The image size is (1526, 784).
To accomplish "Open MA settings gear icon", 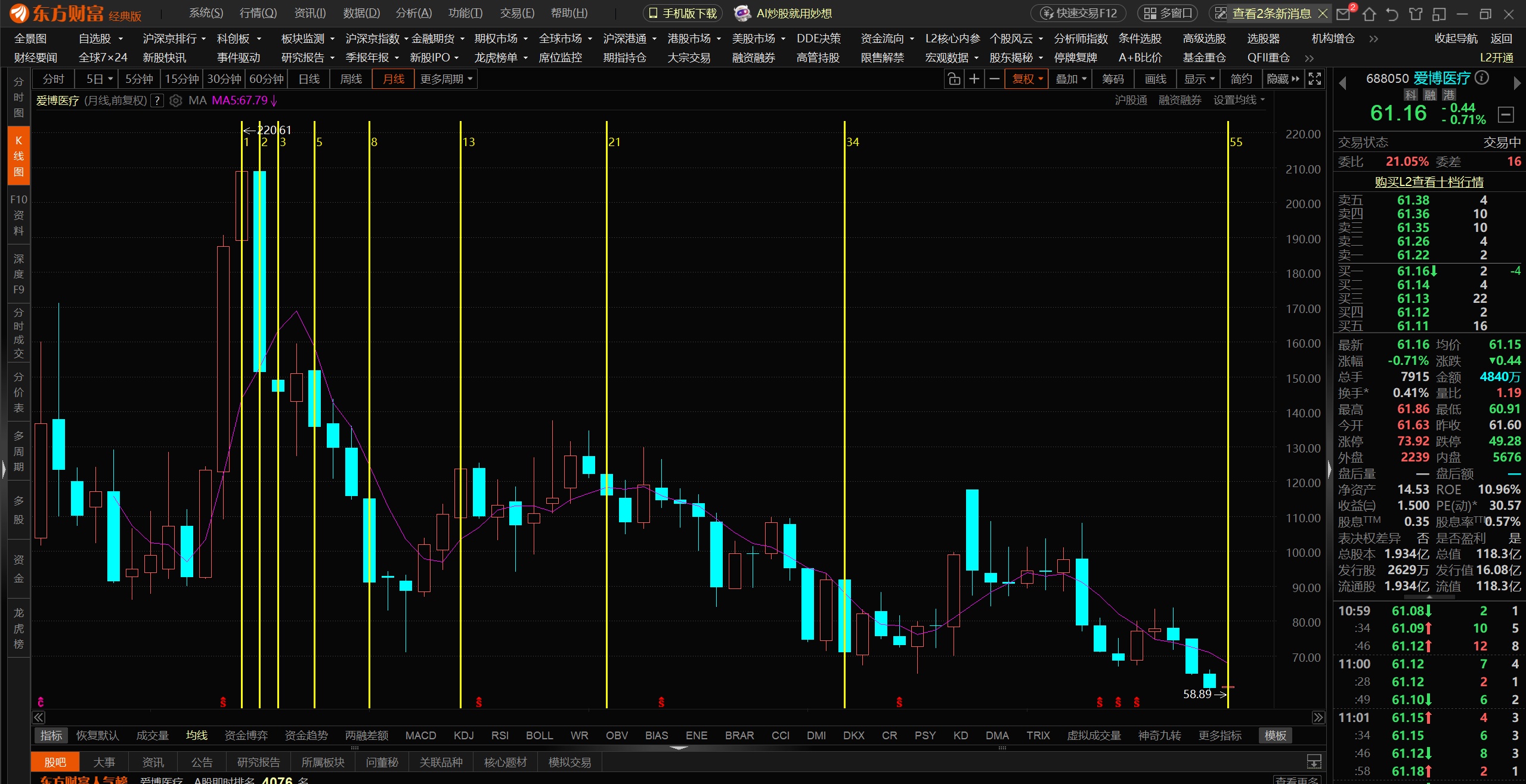I will pos(175,101).
